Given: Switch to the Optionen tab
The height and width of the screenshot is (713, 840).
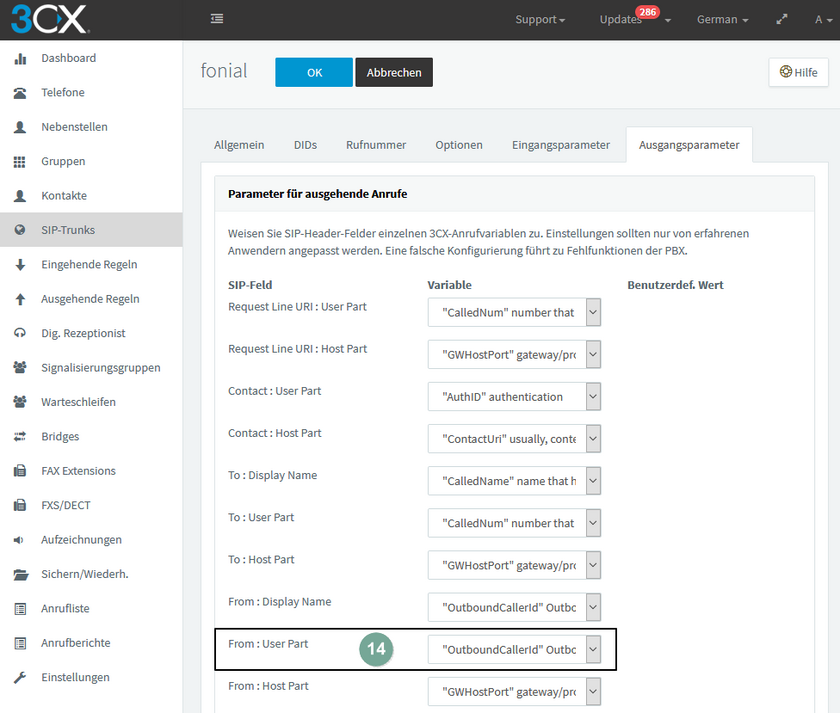Looking at the screenshot, I should pyautogui.click(x=459, y=145).
